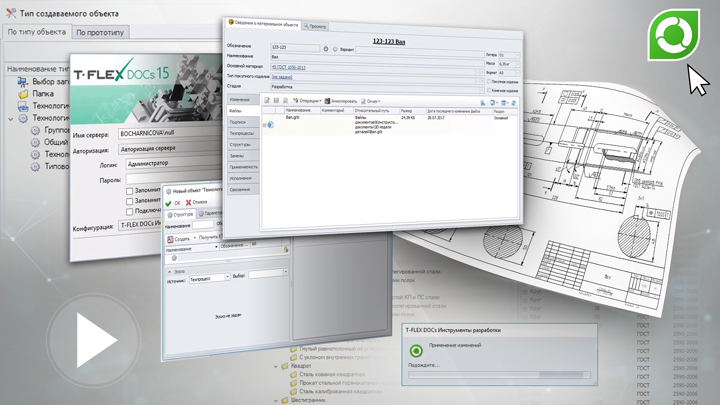Click the green T-FLEX DOCs logo icon
The height and width of the screenshot is (405, 720).
coord(674,35)
